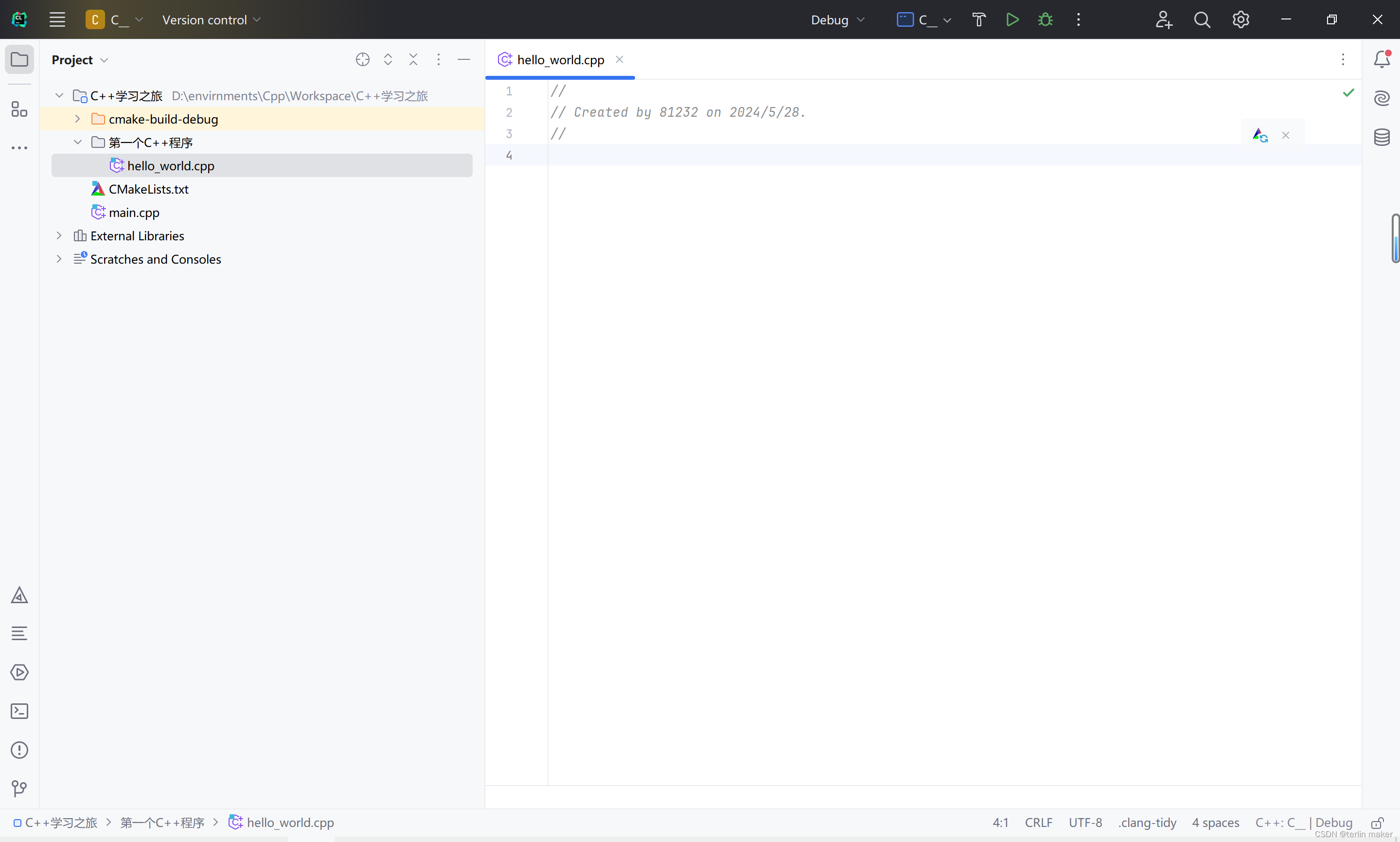Viewport: 1400px width, 842px height.
Task: Open the CMake tool window
Action: click(19, 595)
